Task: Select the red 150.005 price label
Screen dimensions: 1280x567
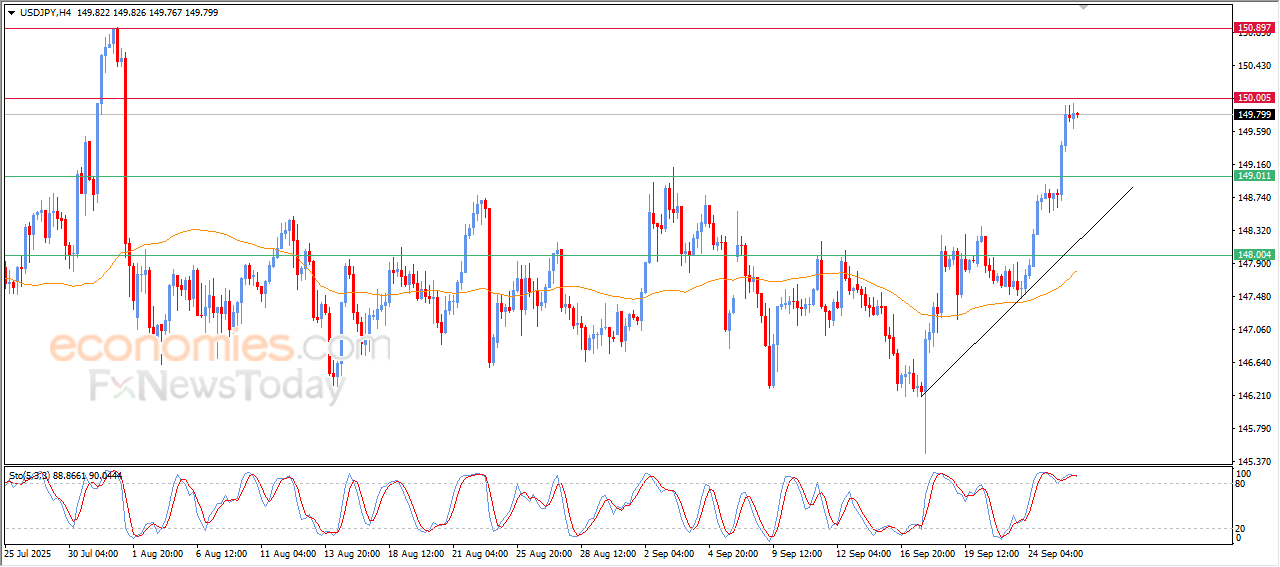Action: coord(1254,98)
